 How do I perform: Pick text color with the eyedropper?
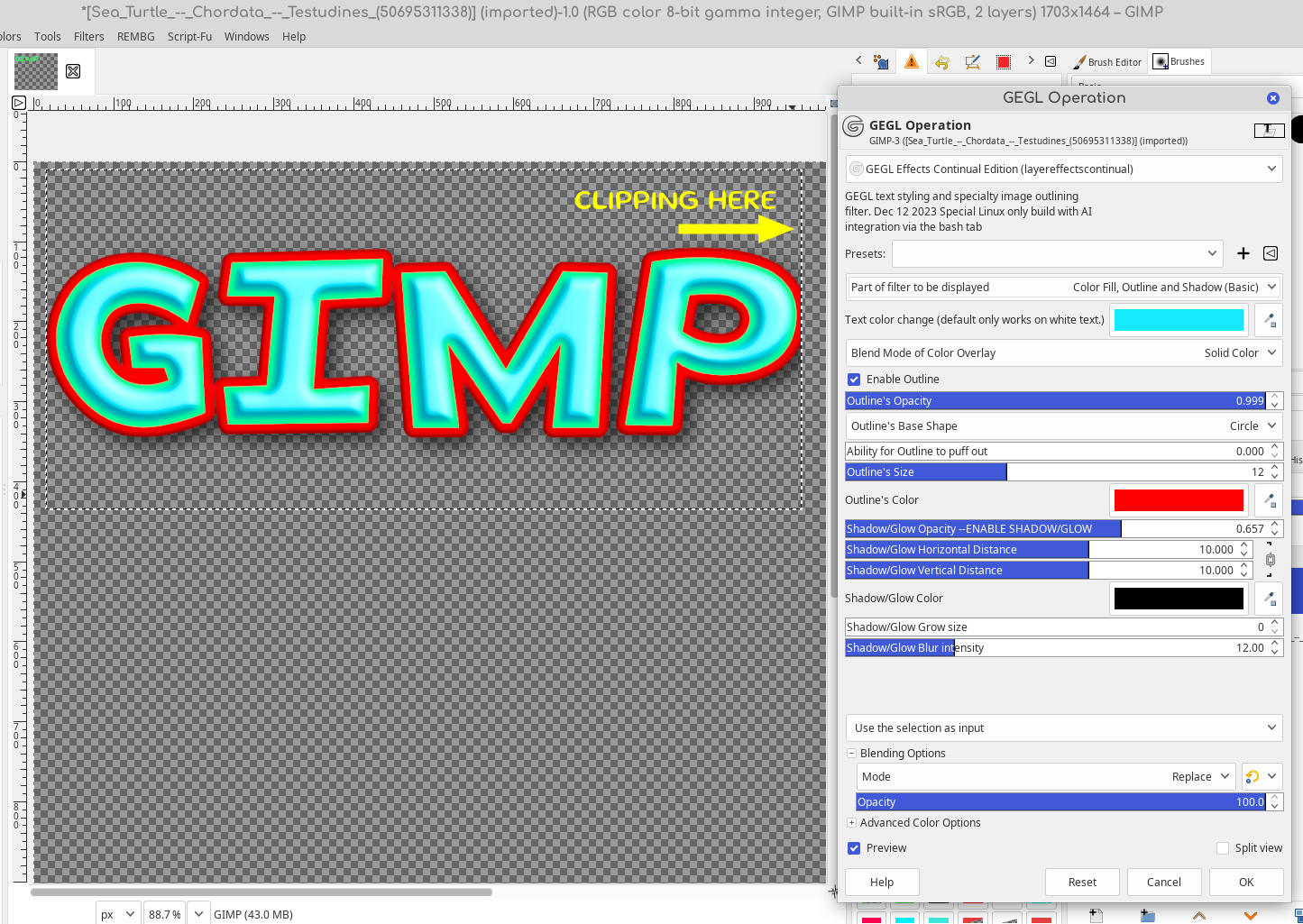1269,320
